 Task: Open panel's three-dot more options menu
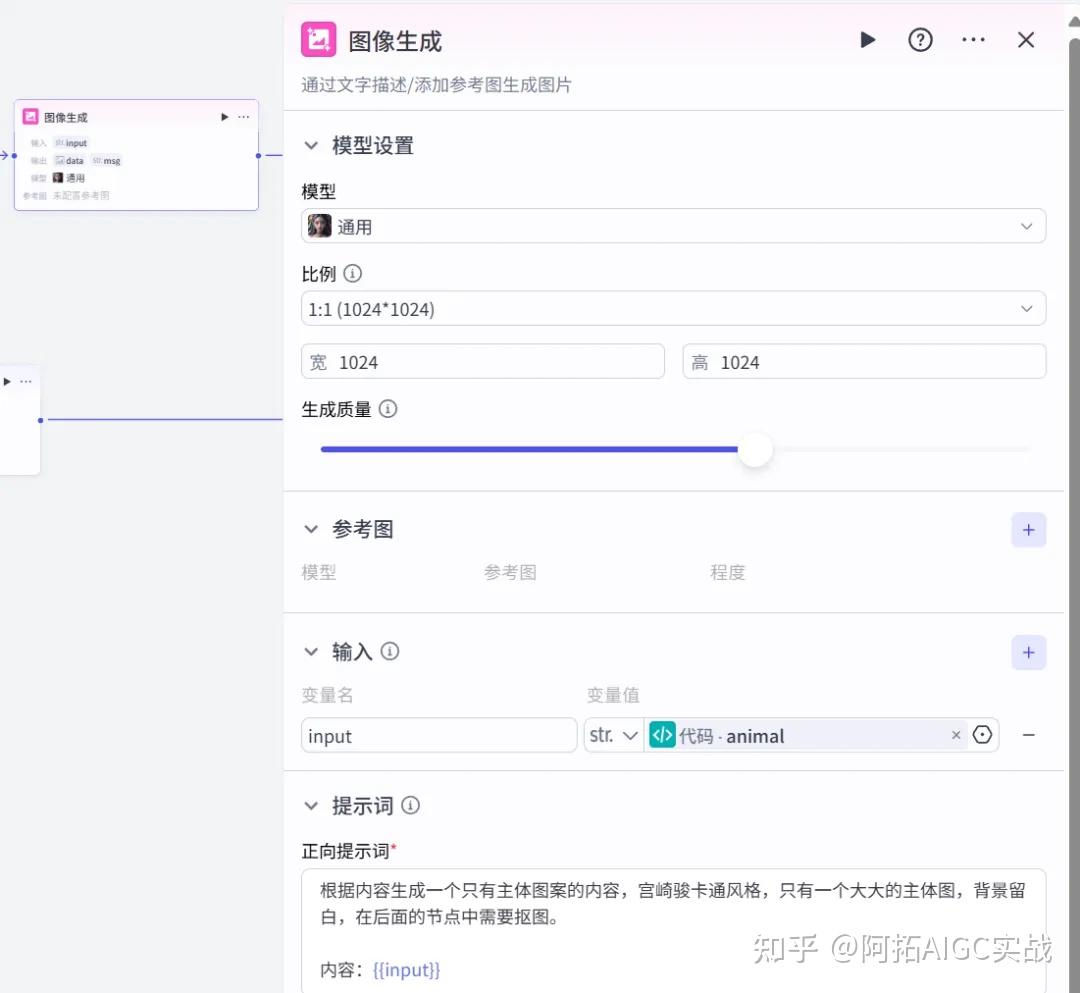tap(973, 40)
